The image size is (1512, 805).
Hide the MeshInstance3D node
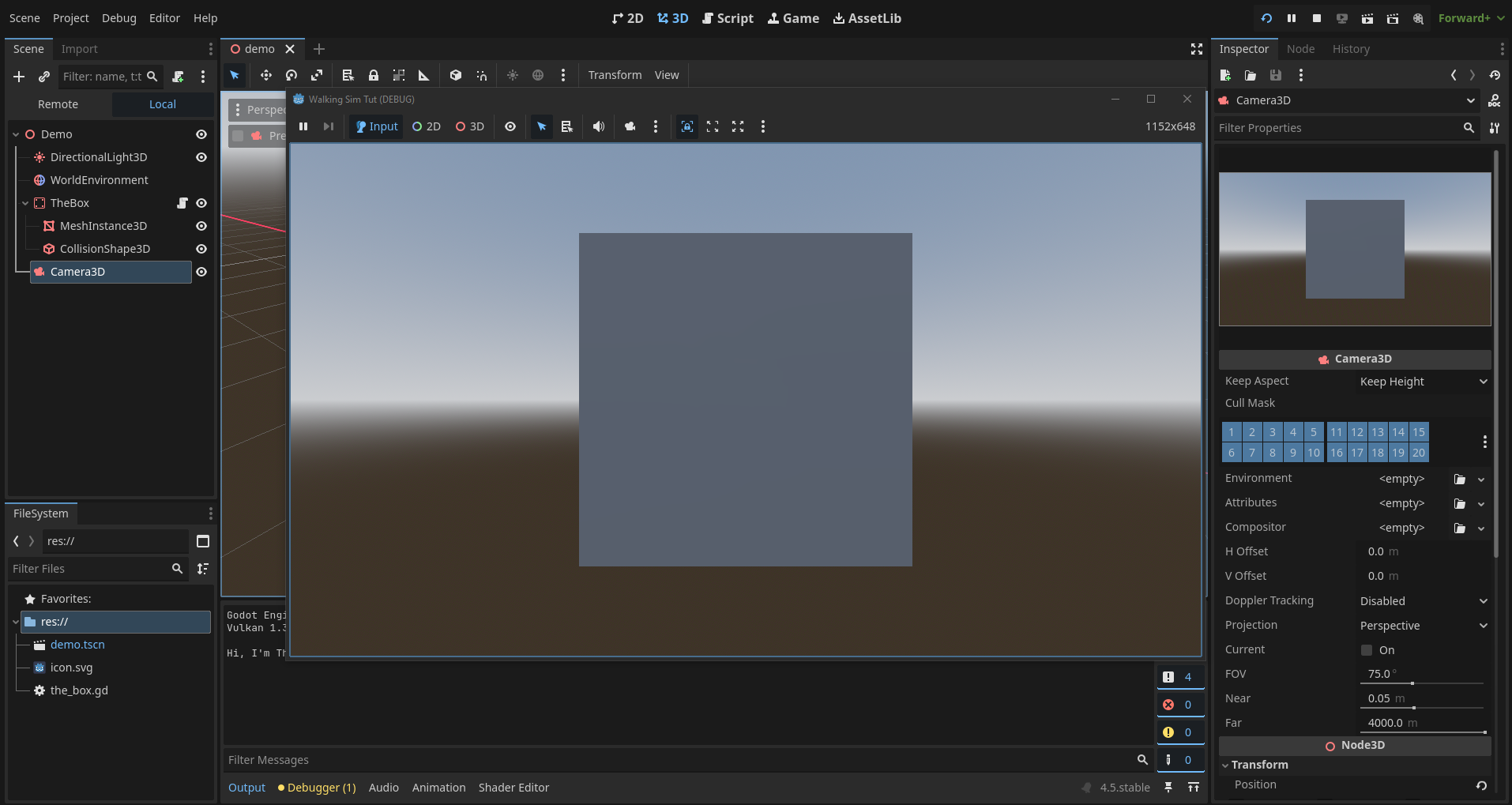pyautogui.click(x=201, y=226)
